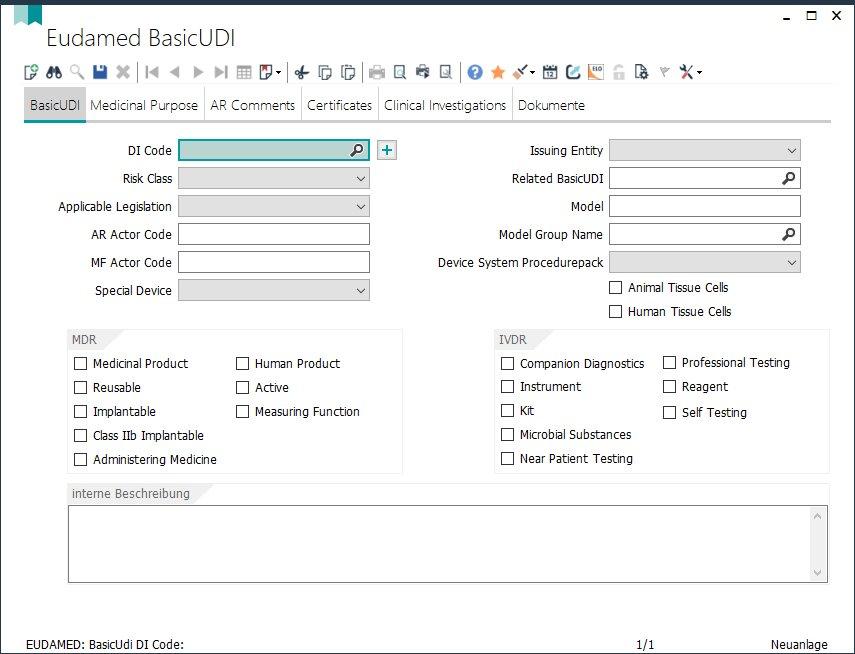Click into the AR Actor Code field
This screenshot has height=654, width=855.
tap(274, 235)
